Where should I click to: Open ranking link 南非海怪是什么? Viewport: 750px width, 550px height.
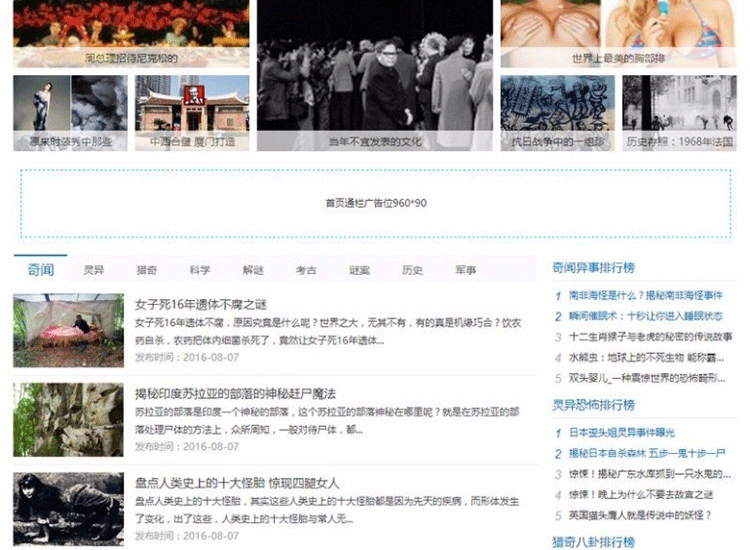pyautogui.click(x=645, y=296)
